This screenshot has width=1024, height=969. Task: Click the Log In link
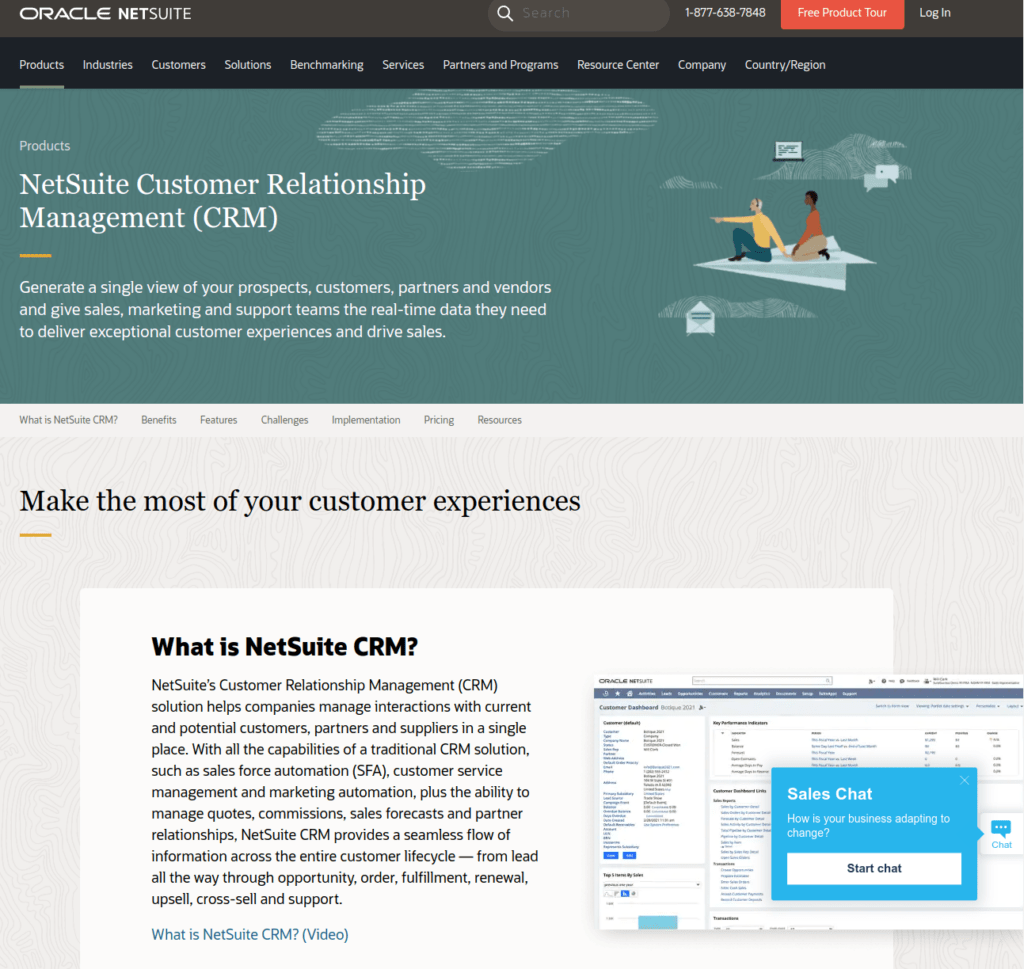tap(935, 12)
